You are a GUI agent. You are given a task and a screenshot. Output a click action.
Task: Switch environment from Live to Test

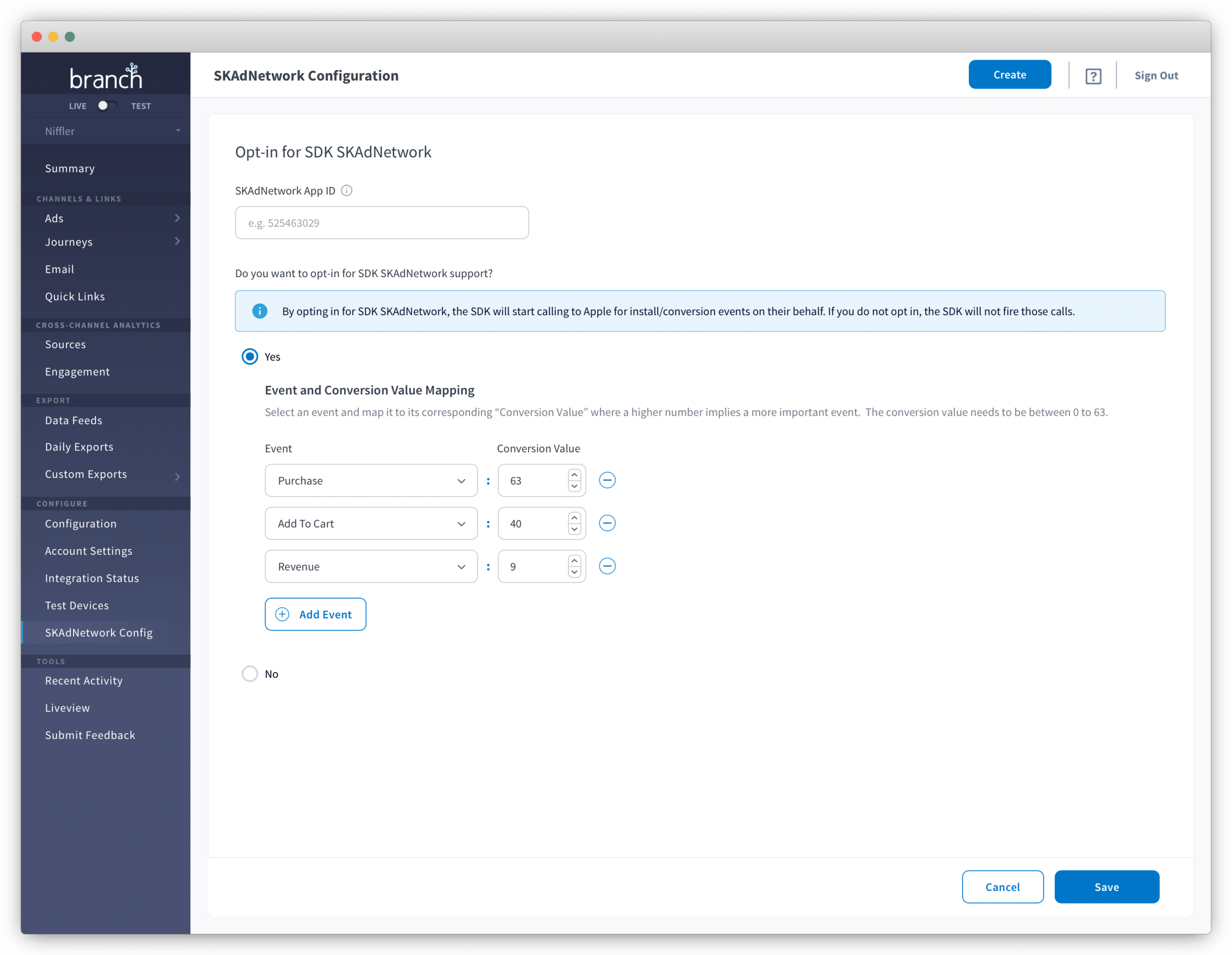(107, 105)
